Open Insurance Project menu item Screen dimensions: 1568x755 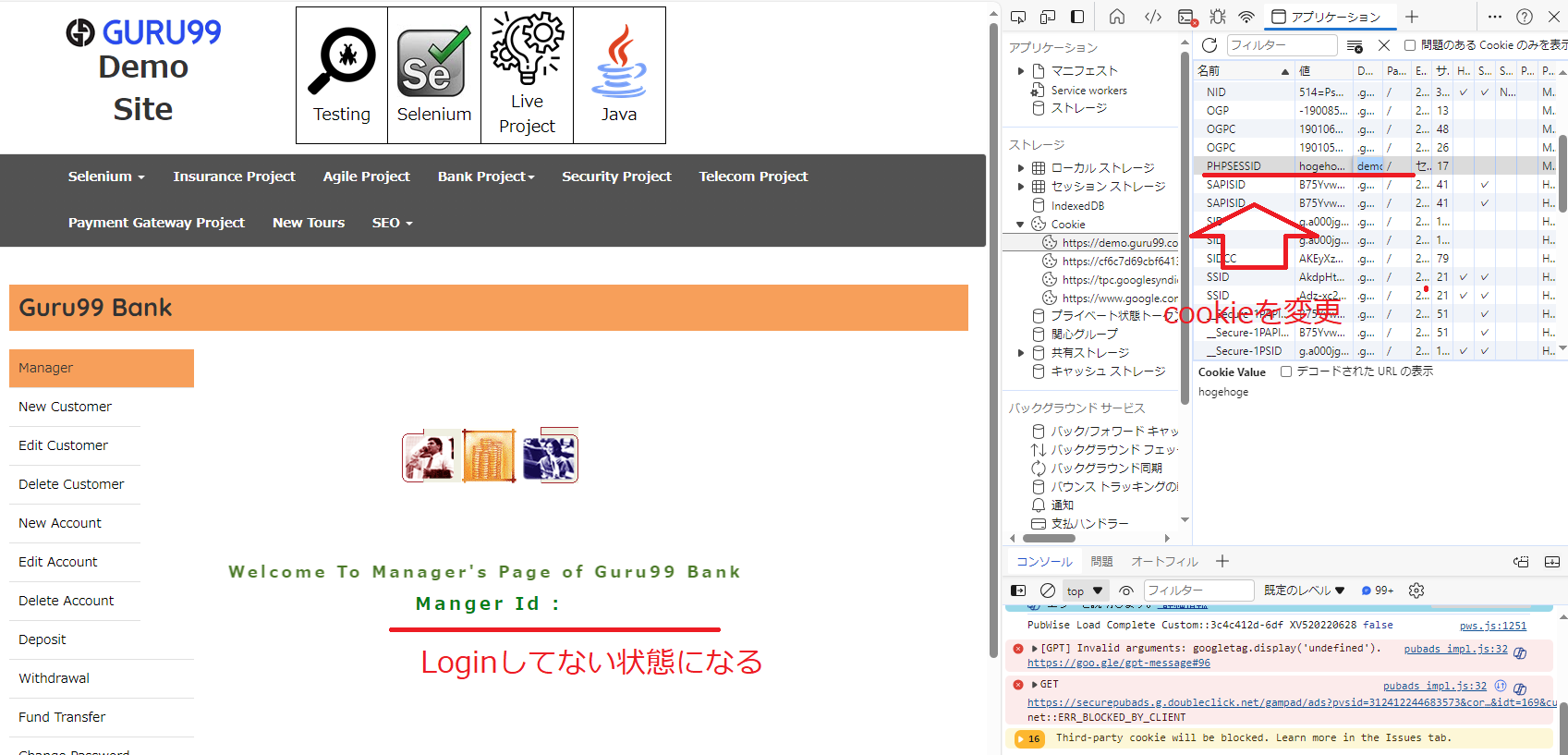[x=235, y=177]
